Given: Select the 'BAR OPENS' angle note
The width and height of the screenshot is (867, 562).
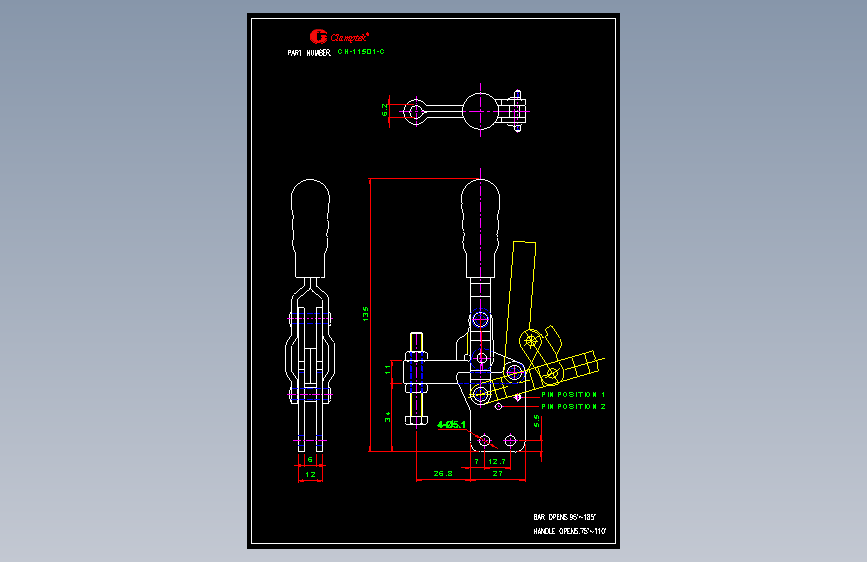Looking at the screenshot, I should point(565,517).
